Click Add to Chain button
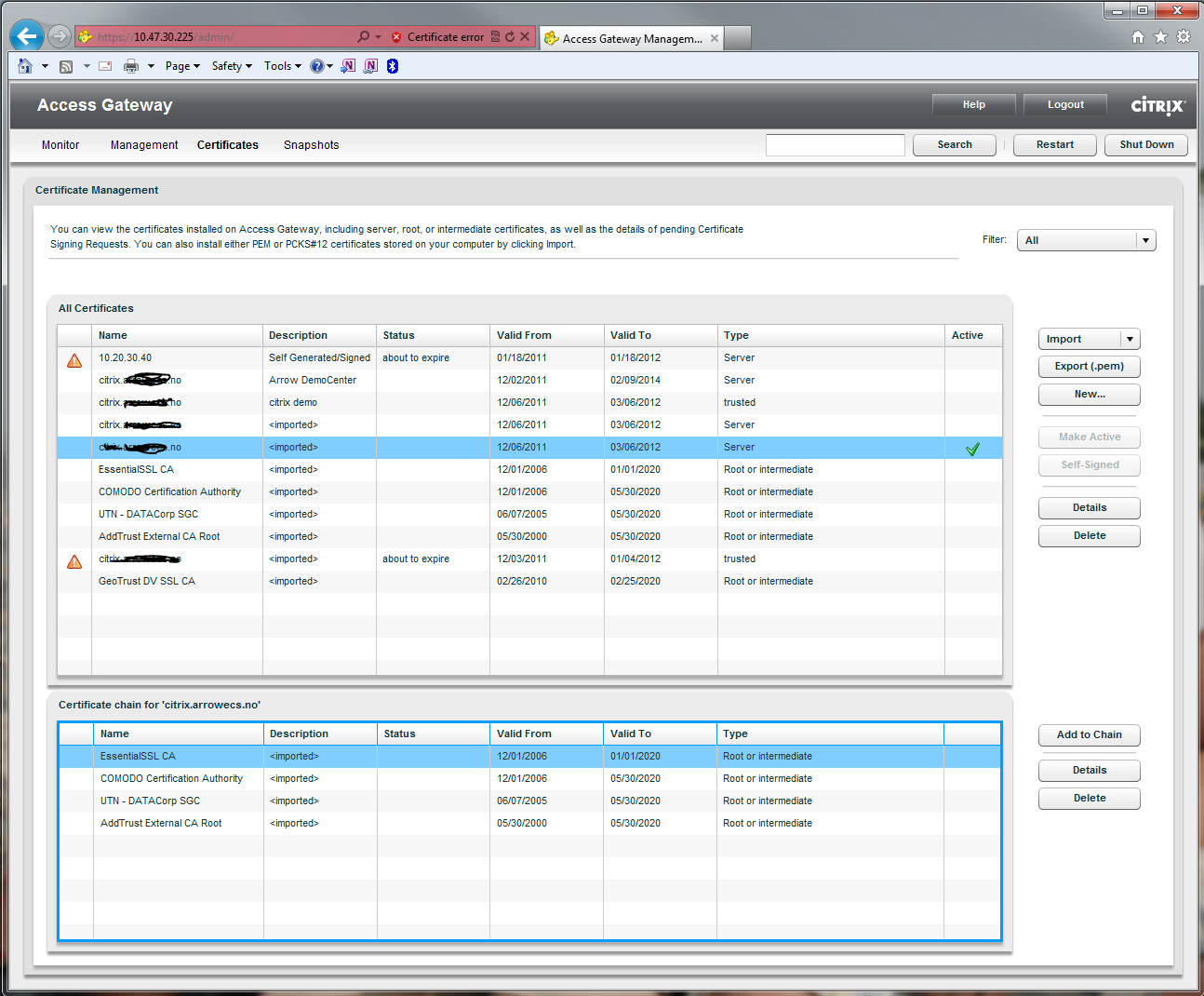This screenshot has height=996, width=1204. click(1090, 735)
